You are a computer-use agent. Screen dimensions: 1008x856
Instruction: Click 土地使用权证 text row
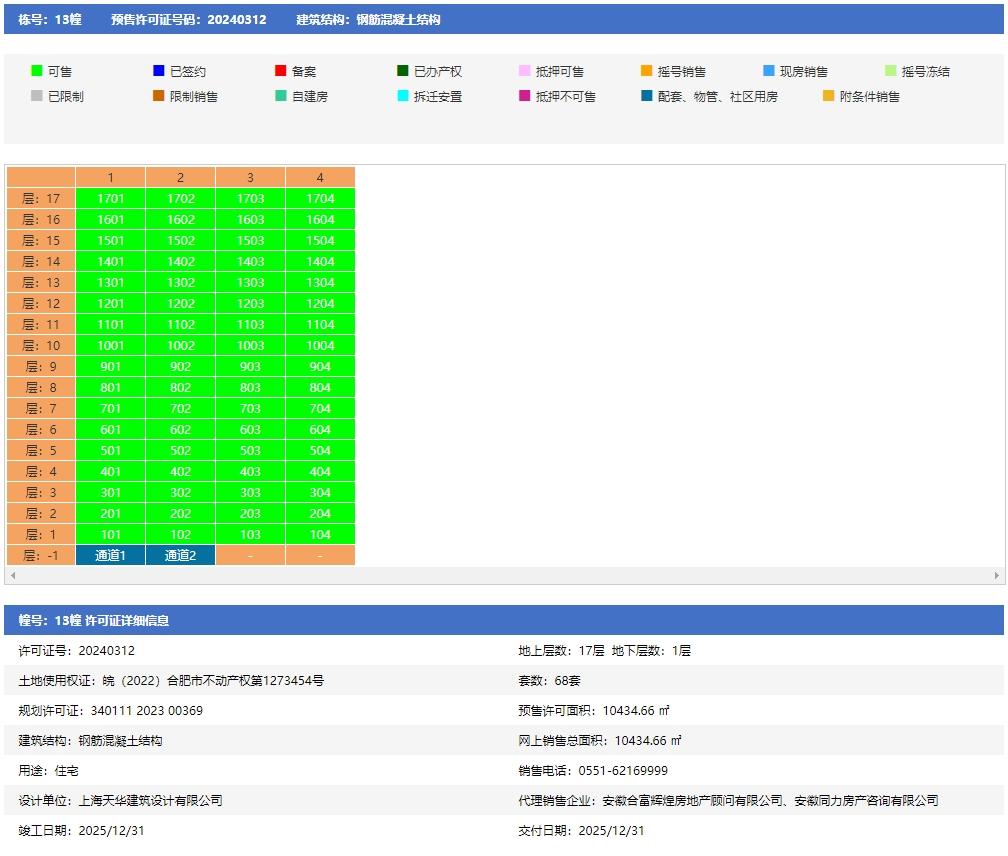(171, 681)
